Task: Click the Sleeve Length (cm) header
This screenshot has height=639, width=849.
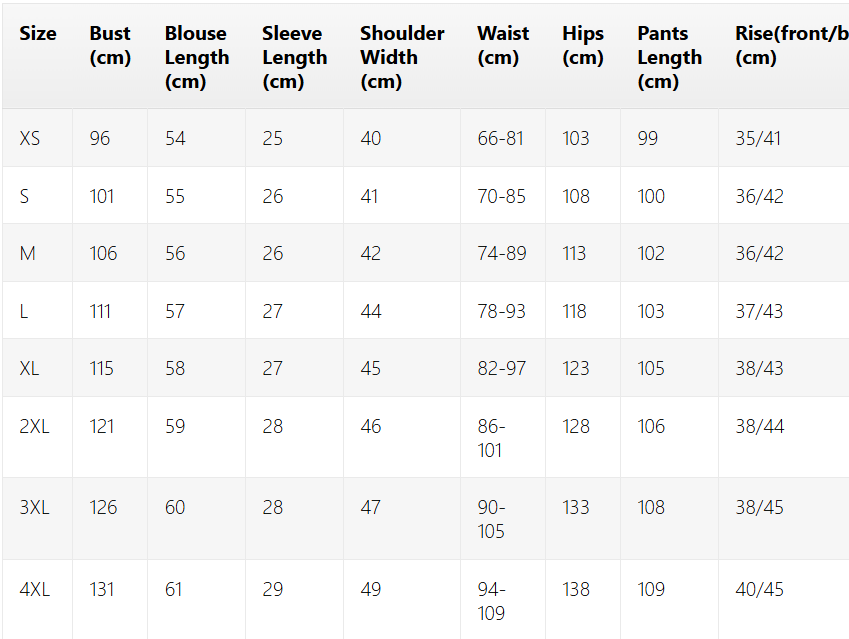Action: 294,57
